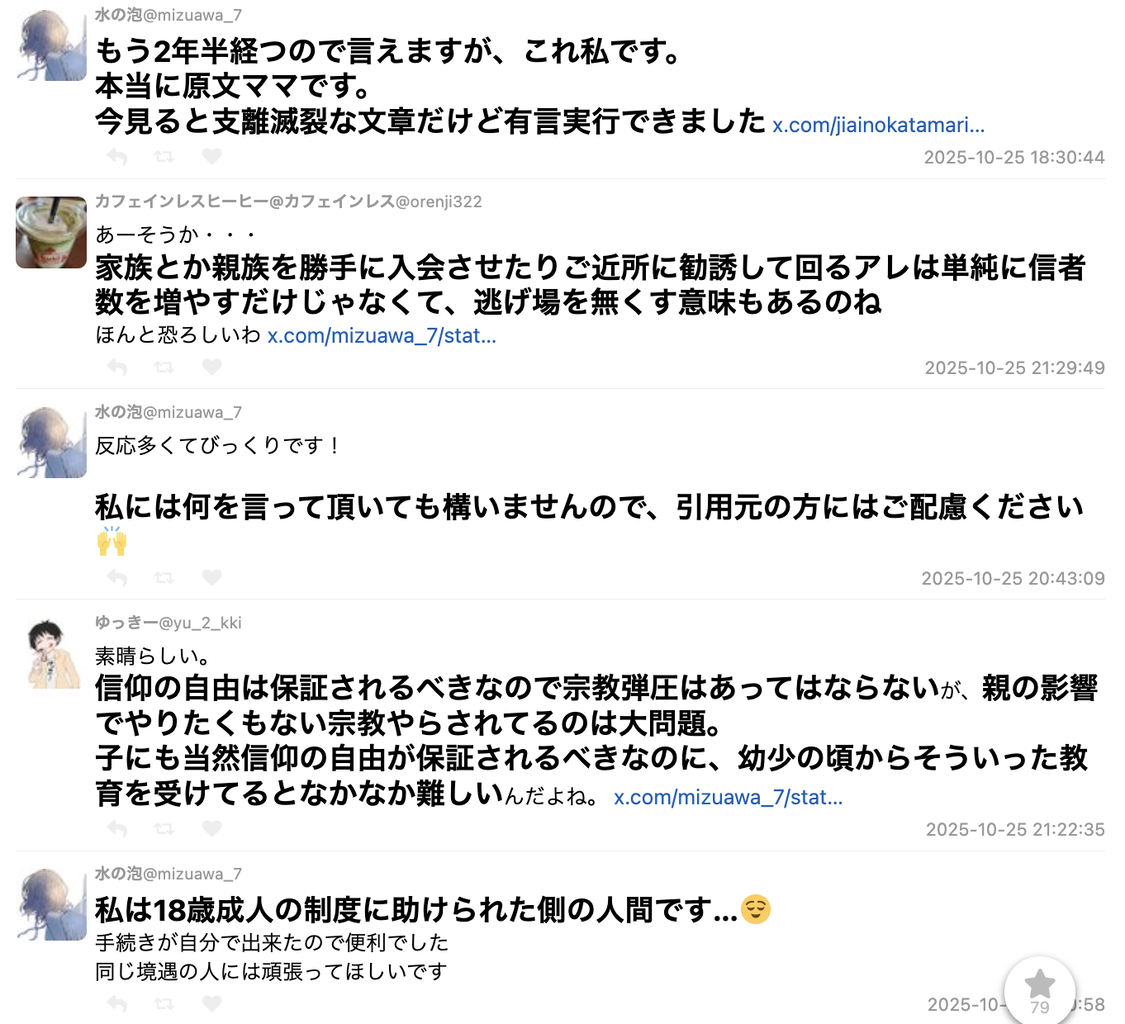This screenshot has width=1125, height=1024.
Task: Like the orenji322 tweet
Action: (x=212, y=367)
